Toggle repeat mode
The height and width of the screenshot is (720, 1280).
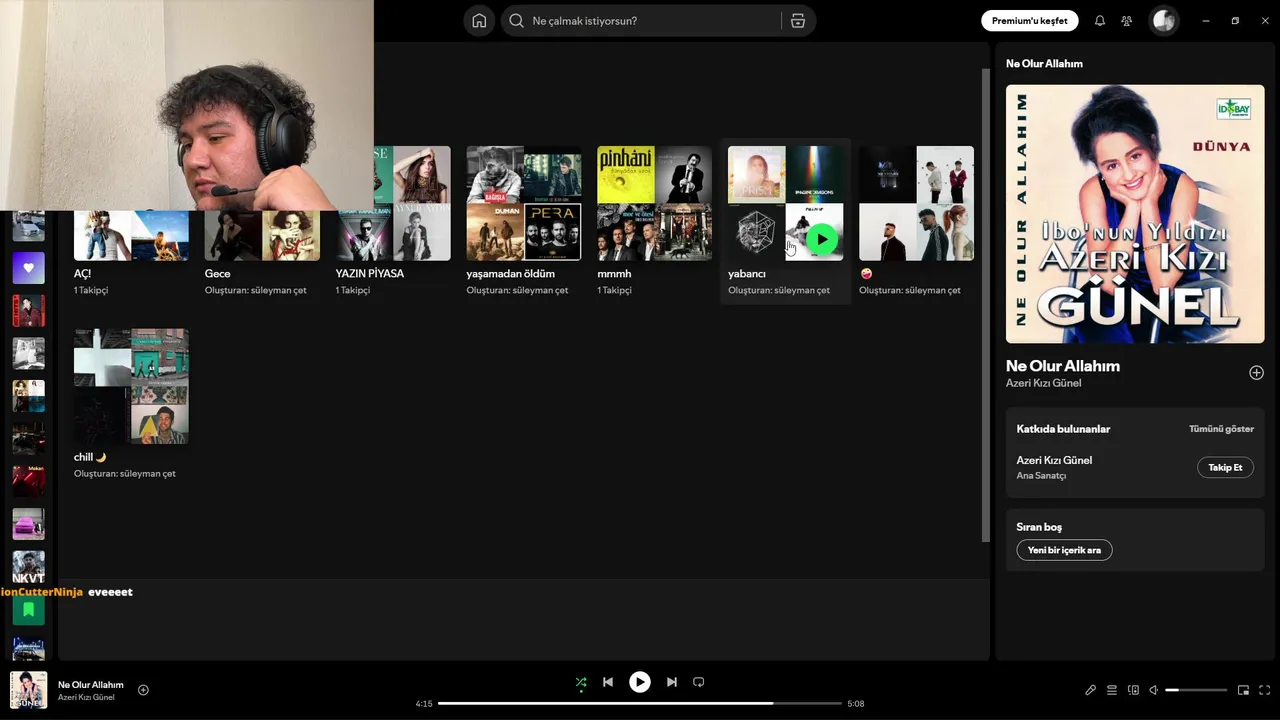(x=699, y=682)
